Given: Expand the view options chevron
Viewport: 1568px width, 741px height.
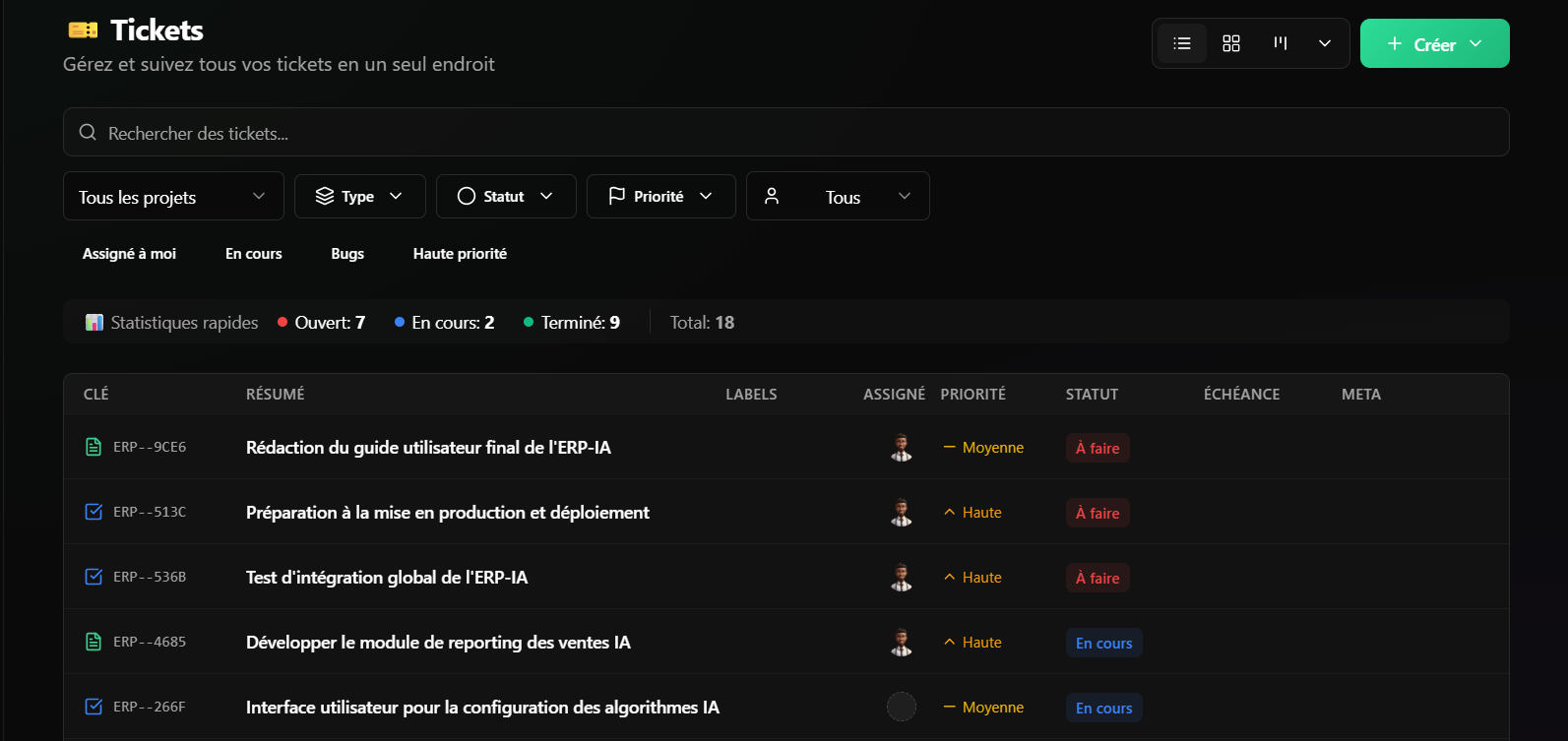Looking at the screenshot, I should pyautogui.click(x=1325, y=43).
